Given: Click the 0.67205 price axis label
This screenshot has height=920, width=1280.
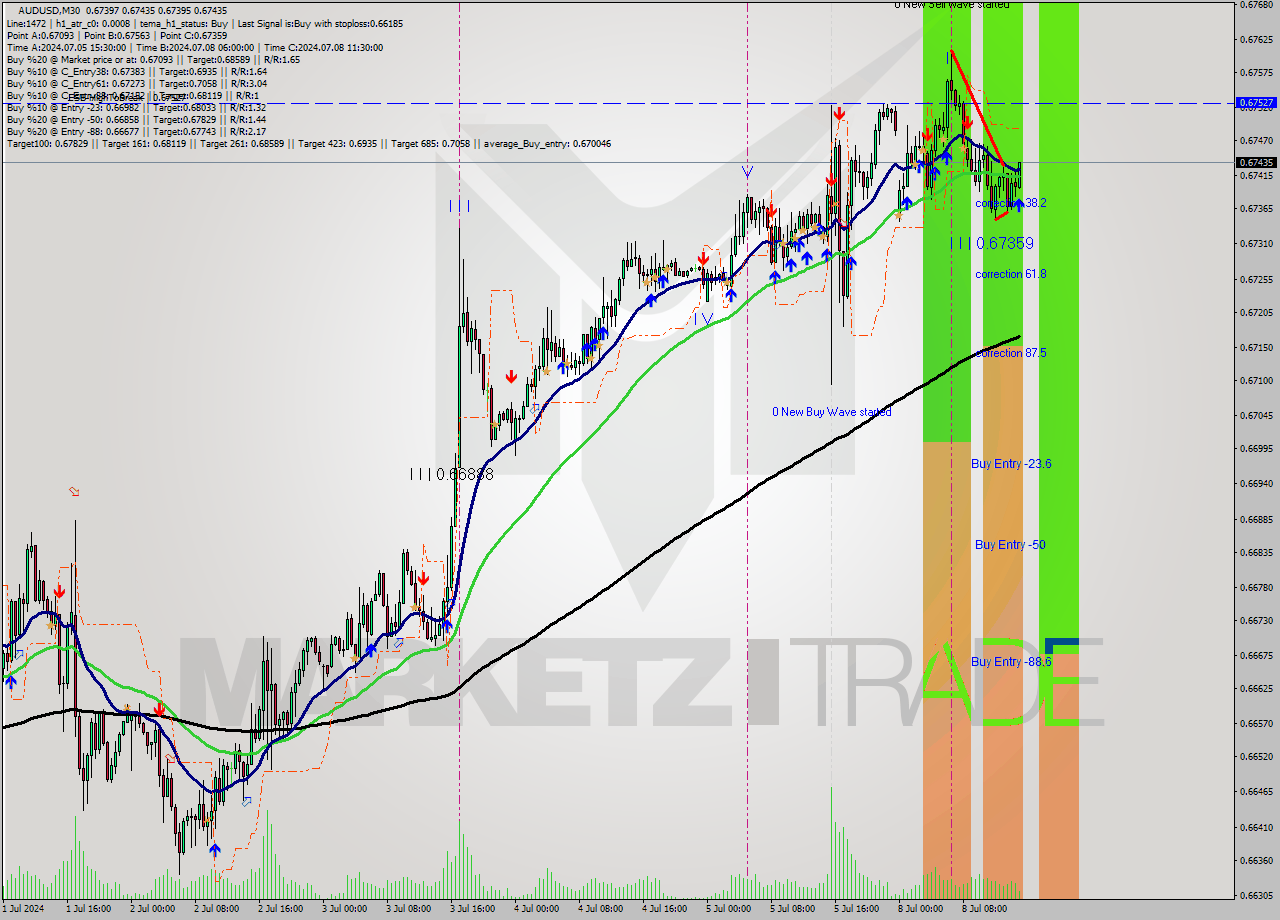Looking at the screenshot, I should point(1256,313).
